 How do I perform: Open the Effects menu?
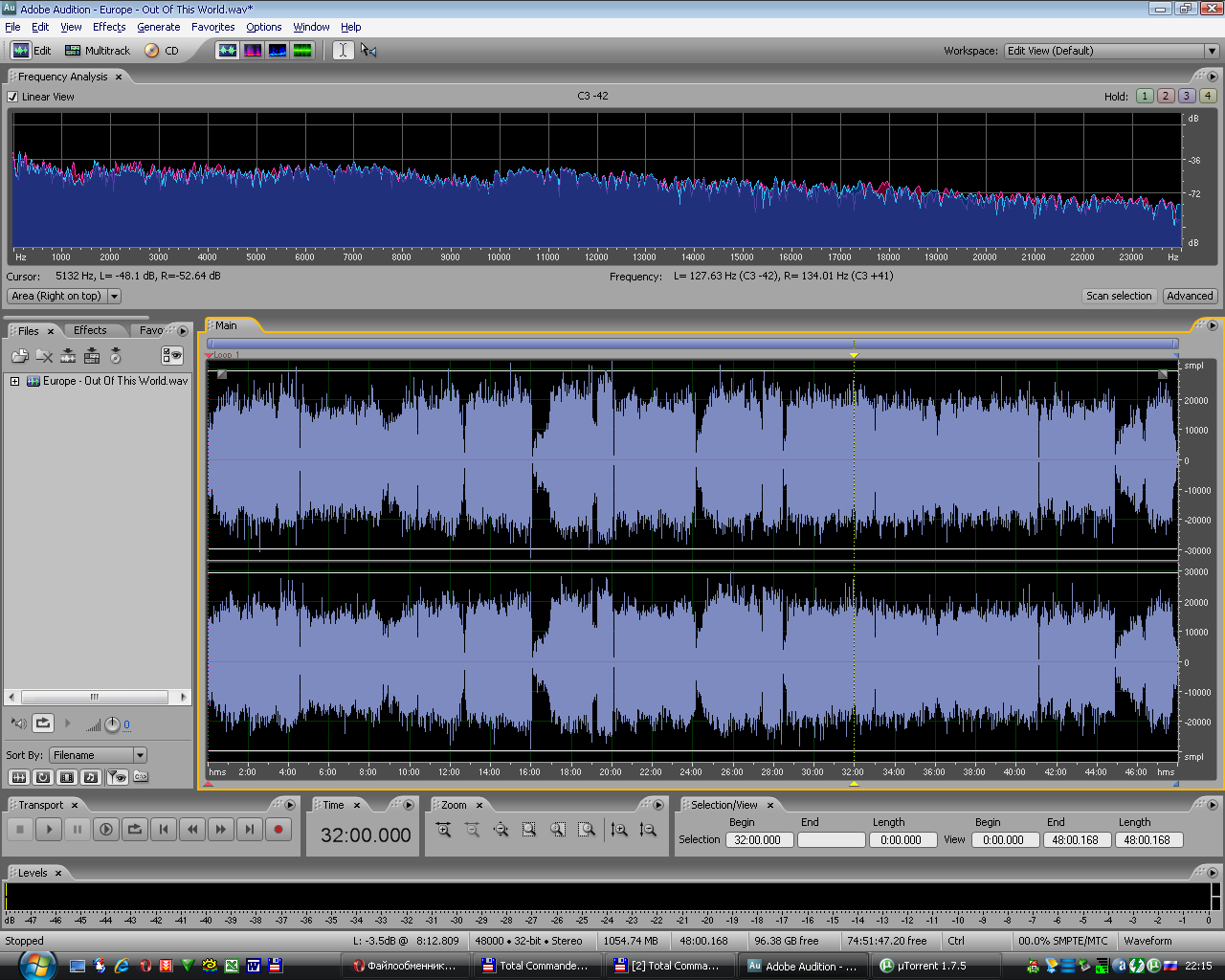pyautogui.click(x=109, y=27)
